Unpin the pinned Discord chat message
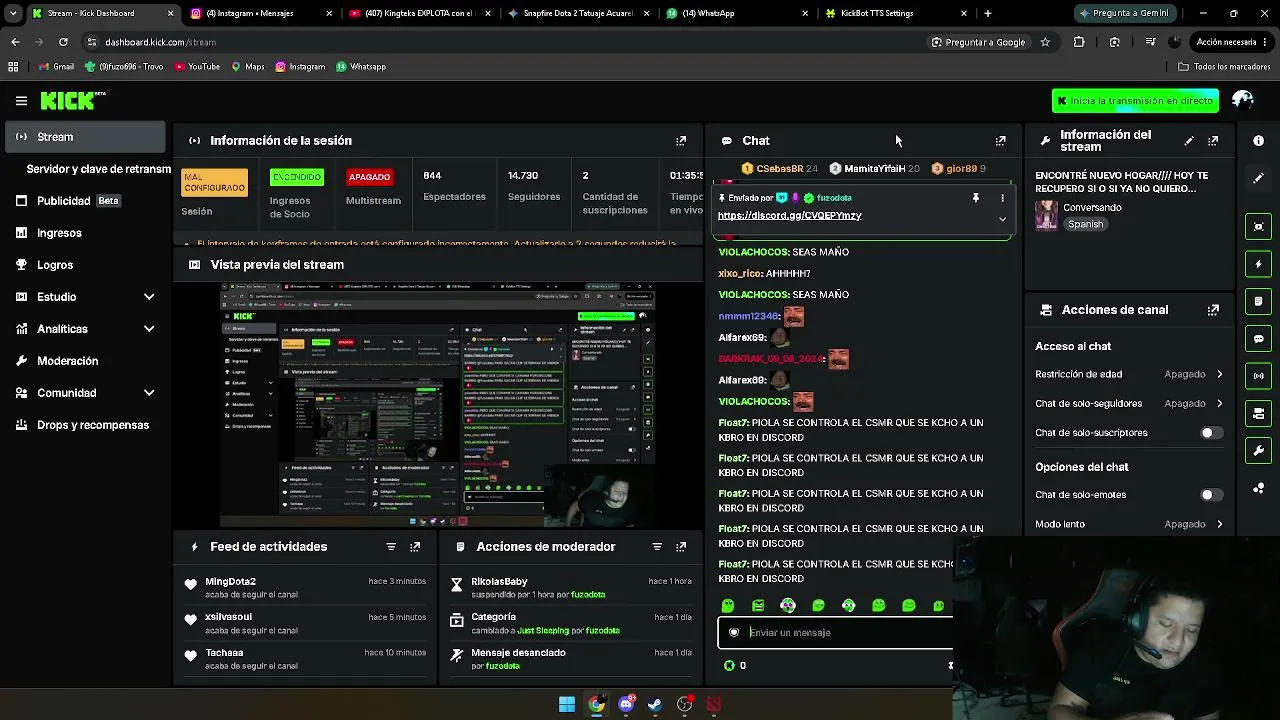The image size is (1280, 720). (x=976, y=198)
